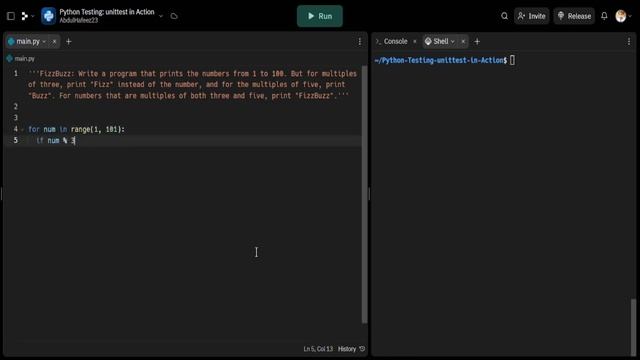Click the shell pane vertical scrollbar

pyautogui.click(x=633, y=327)
